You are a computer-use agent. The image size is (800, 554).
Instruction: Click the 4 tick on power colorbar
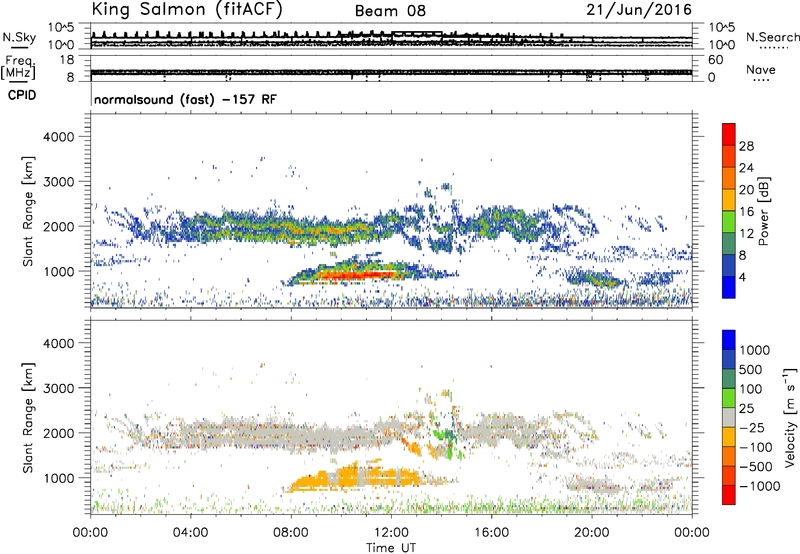742,277
